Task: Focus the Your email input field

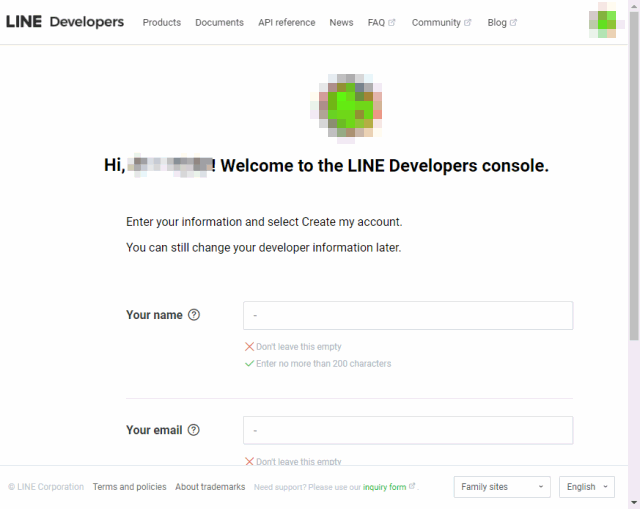Action: [408, 430]
